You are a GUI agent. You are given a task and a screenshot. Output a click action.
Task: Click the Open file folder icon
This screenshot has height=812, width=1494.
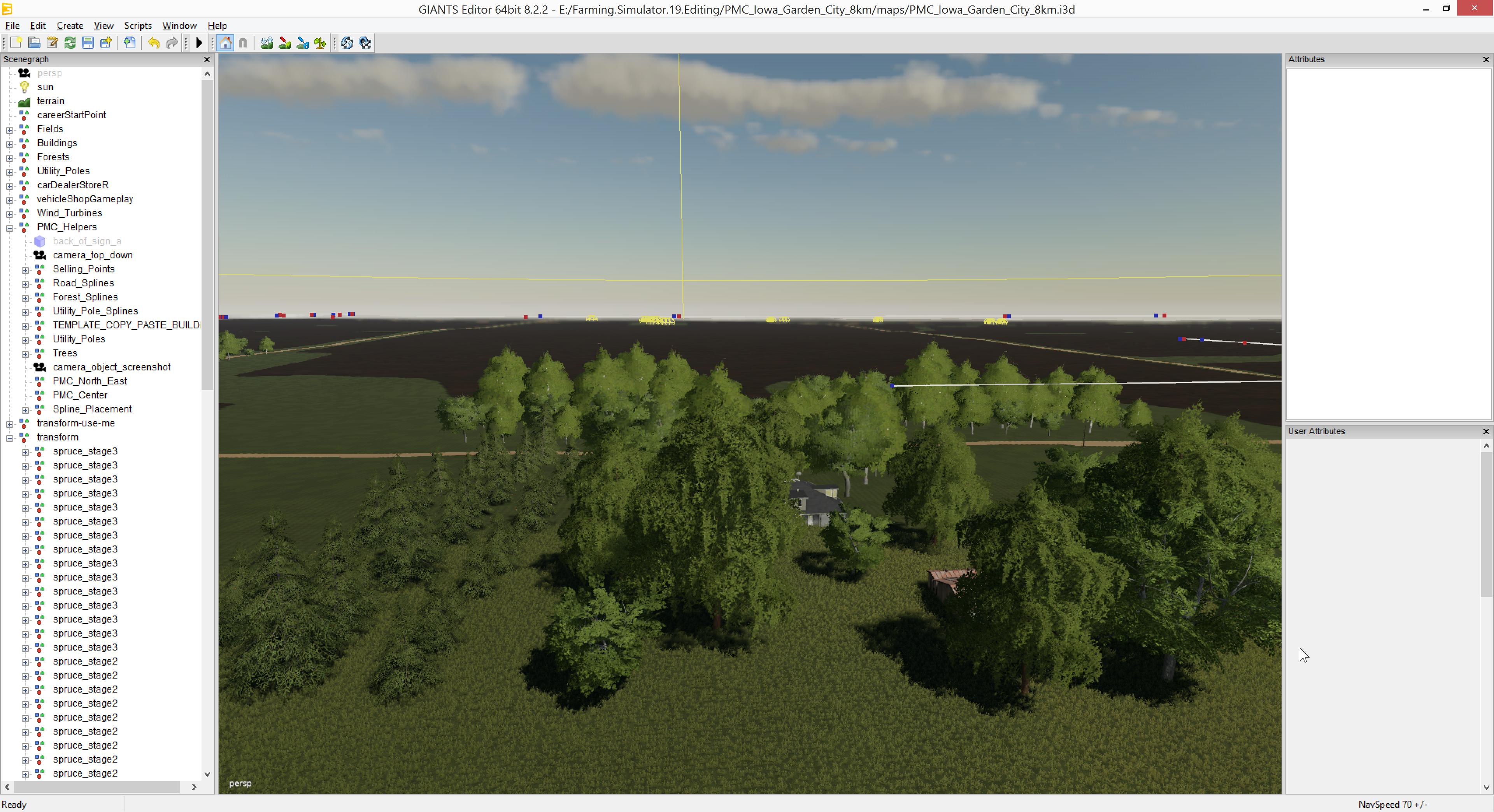click(x=34, y=43)
